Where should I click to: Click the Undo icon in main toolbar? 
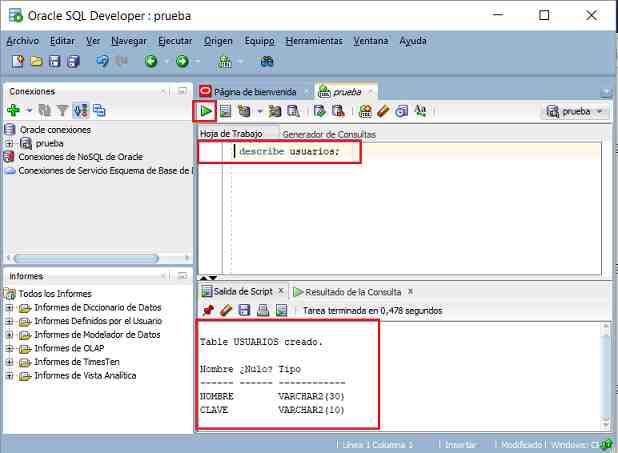[x=102, y=61]
